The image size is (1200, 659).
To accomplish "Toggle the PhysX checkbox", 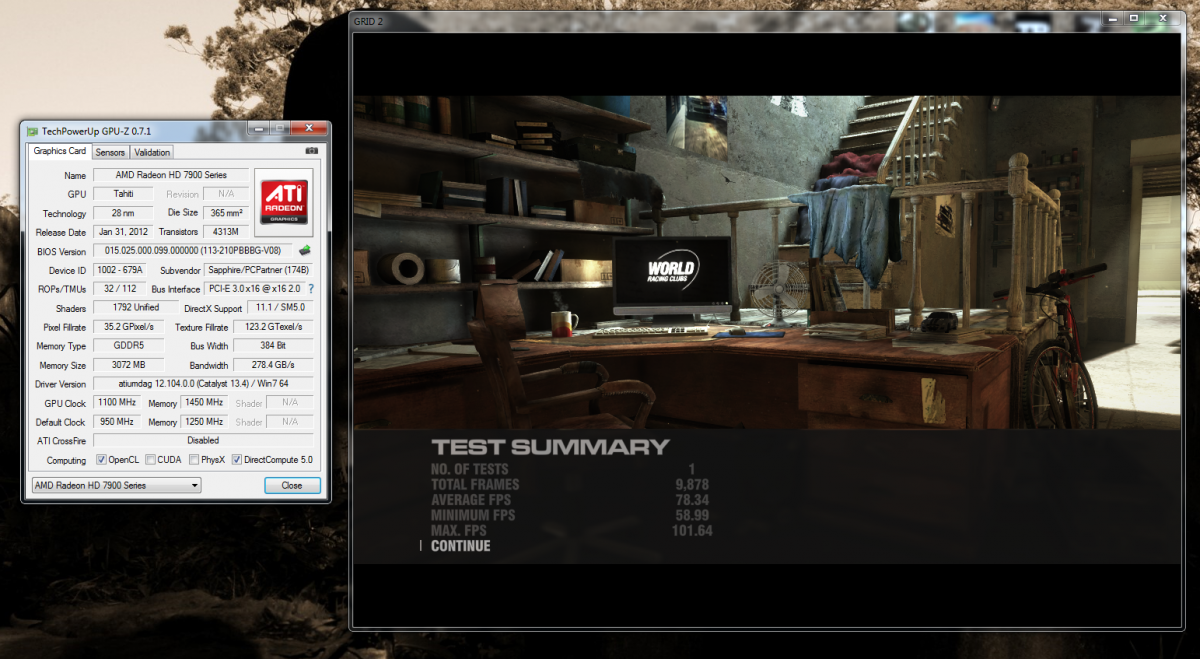I will pyautogui.click(x=194, y=460).
